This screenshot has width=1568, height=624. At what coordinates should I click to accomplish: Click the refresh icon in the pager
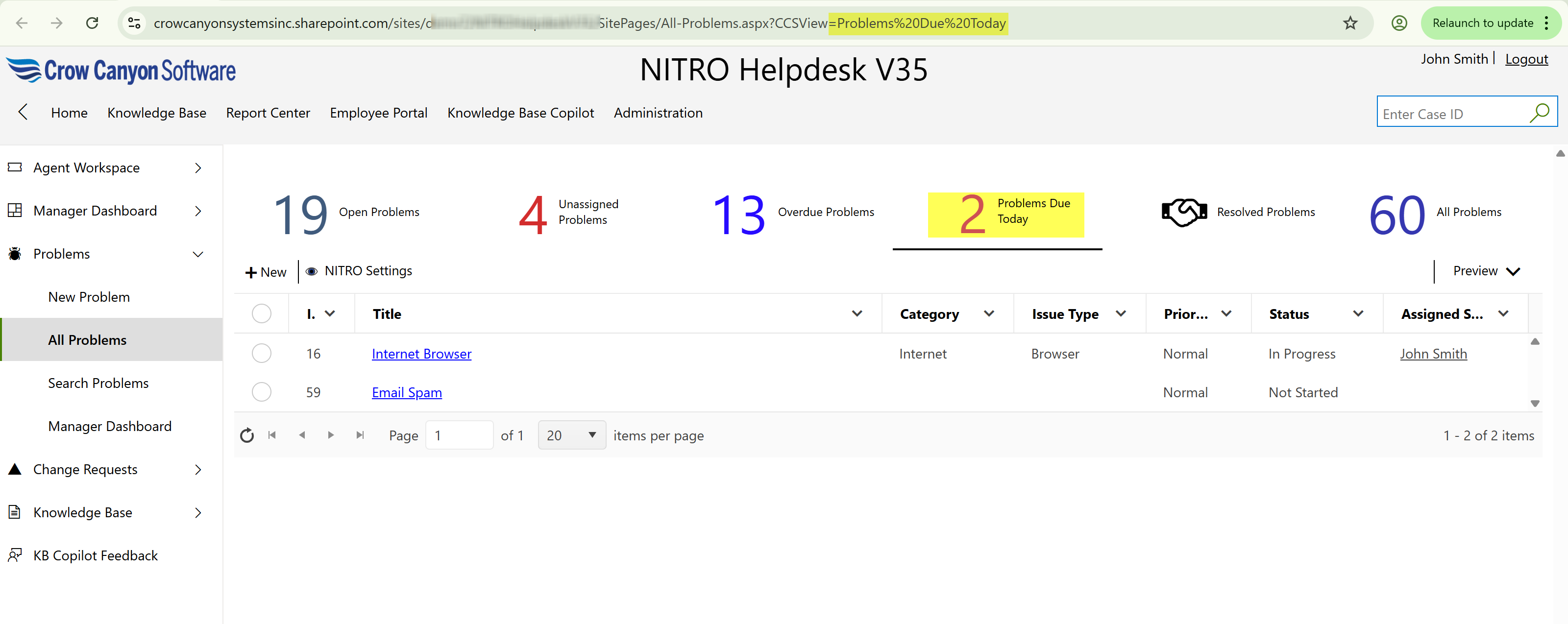pyautogui.click(x=246, y=435)
